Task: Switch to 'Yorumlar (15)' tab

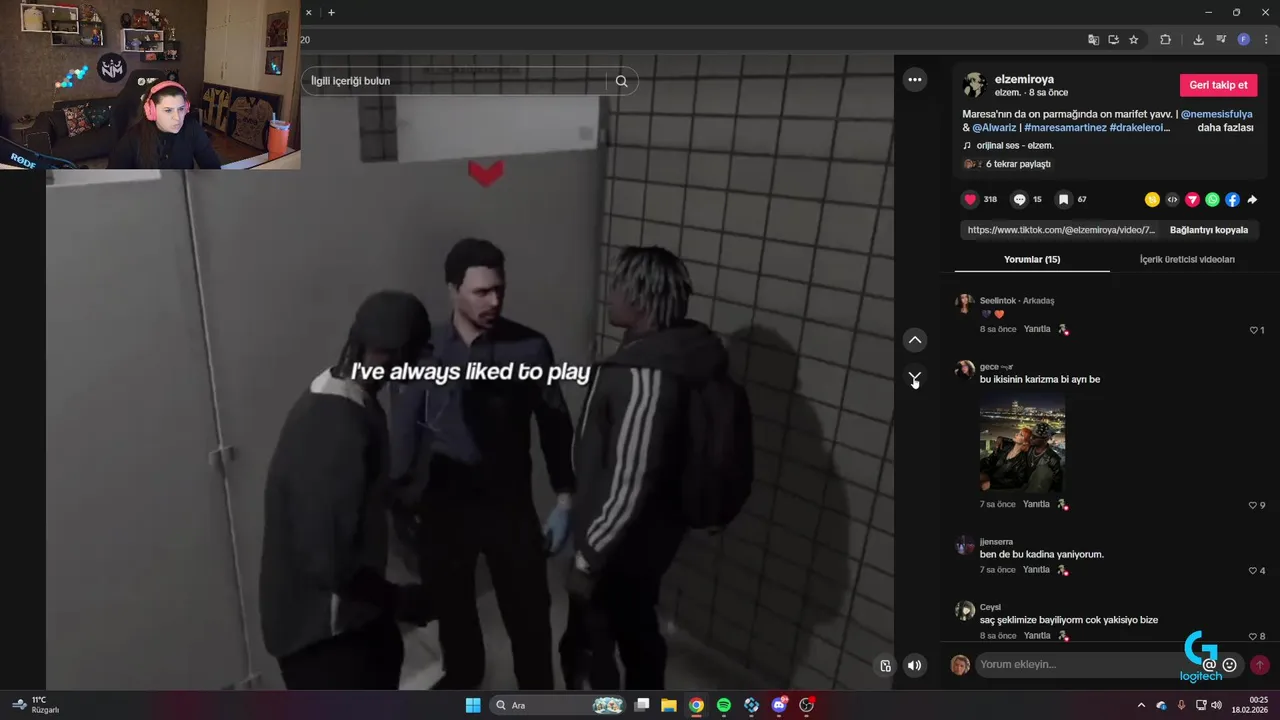Action: point(1032,260)
